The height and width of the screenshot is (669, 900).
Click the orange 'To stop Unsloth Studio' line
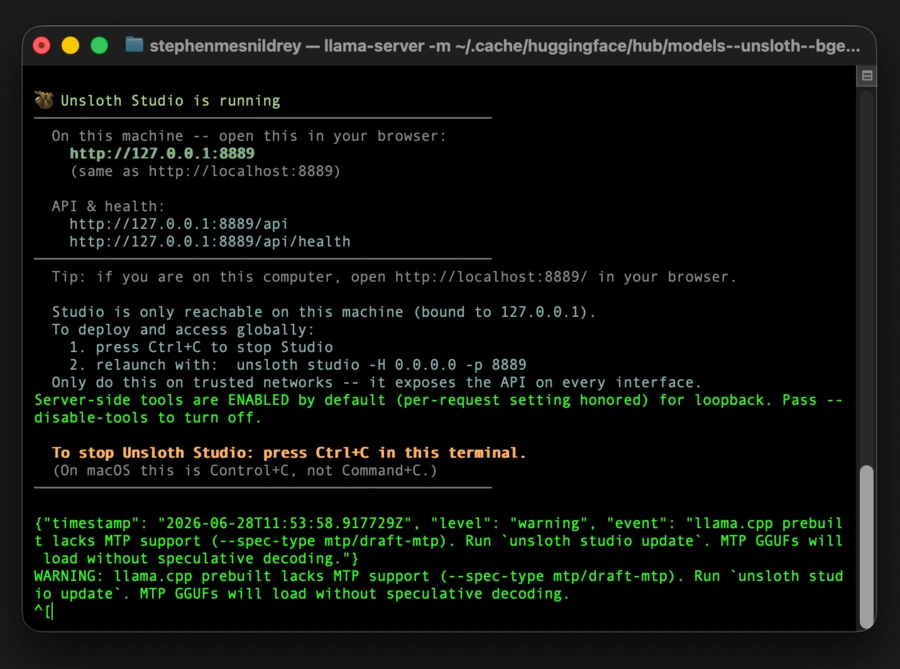289,453
